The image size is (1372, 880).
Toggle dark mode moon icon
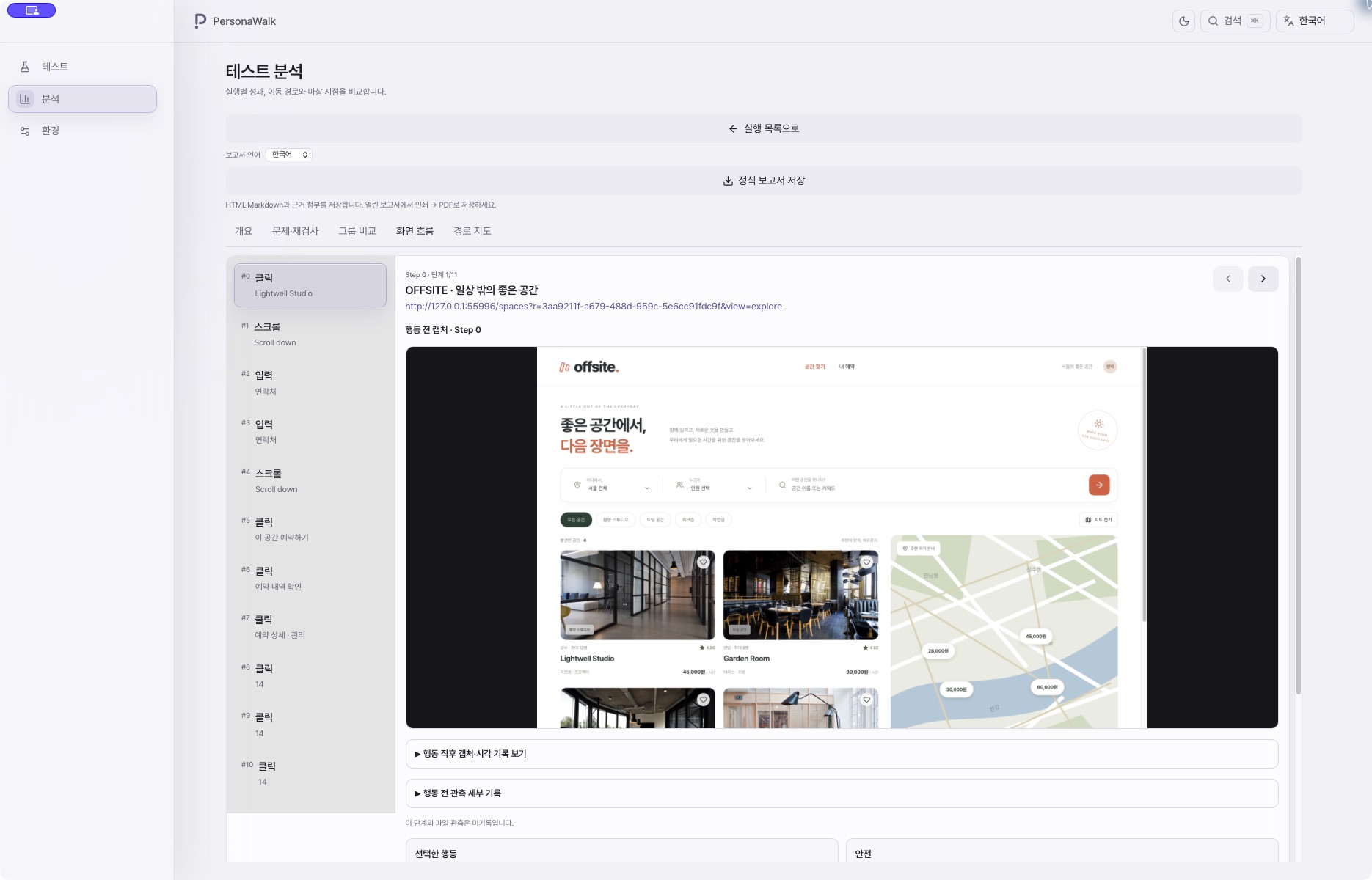[1183, 21]
